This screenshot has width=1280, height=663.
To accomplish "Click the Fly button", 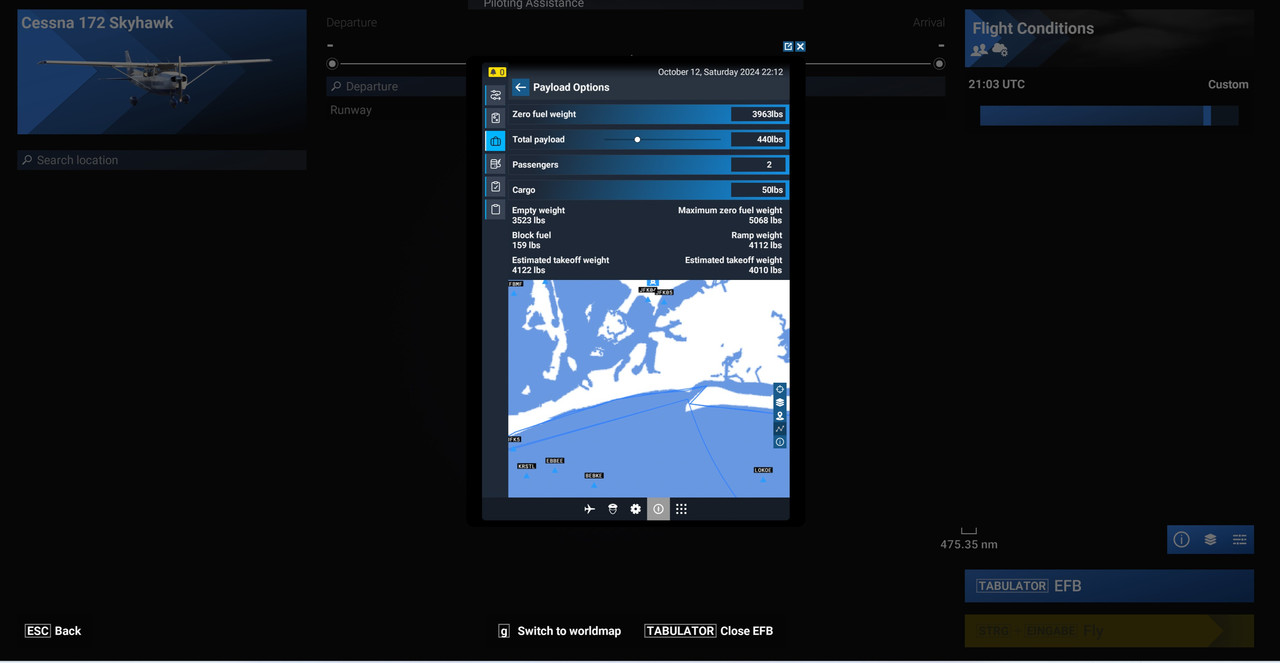I will (x=1109, y=631).
